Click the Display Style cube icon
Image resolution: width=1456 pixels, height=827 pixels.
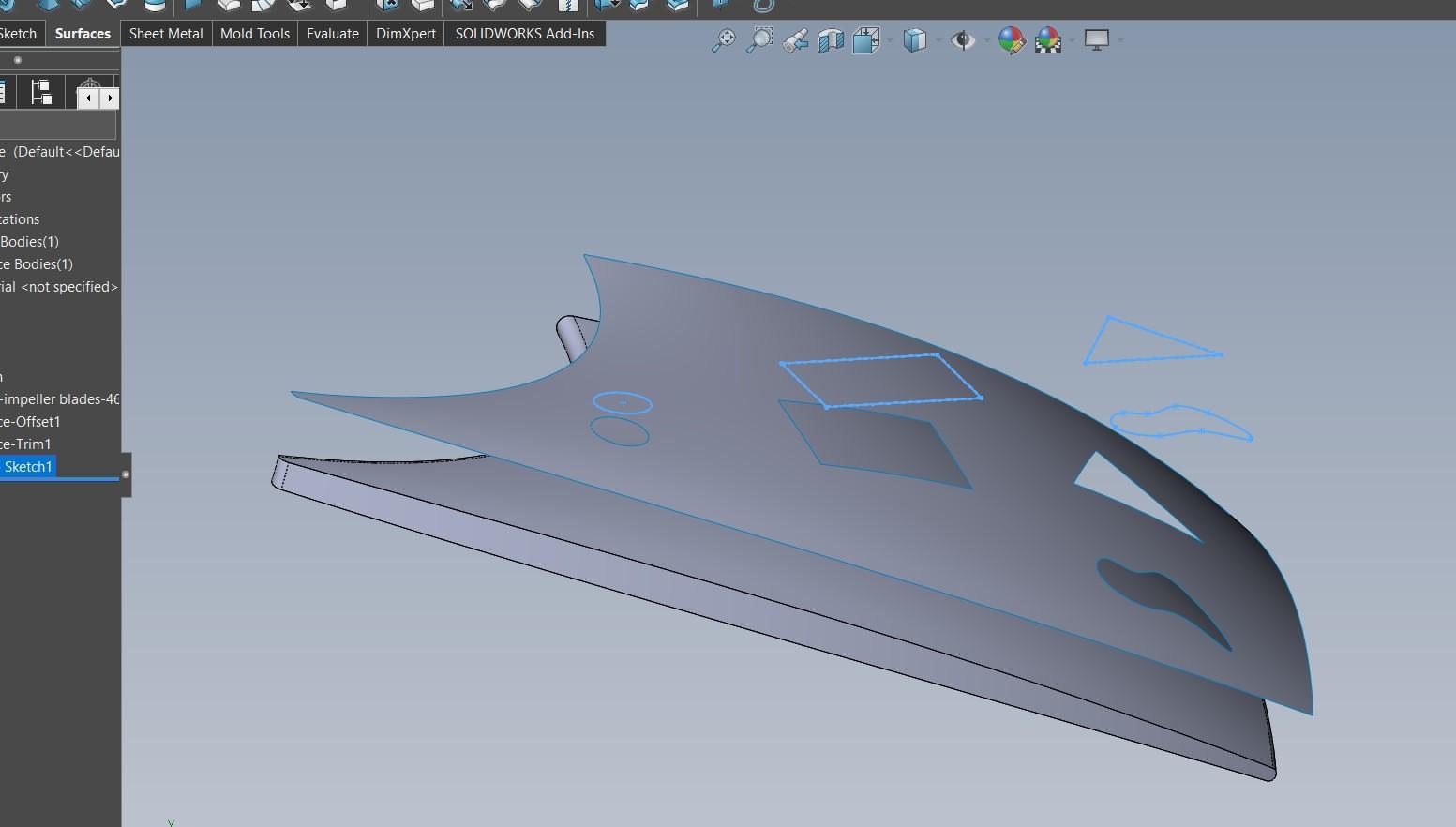pos(914,40)
